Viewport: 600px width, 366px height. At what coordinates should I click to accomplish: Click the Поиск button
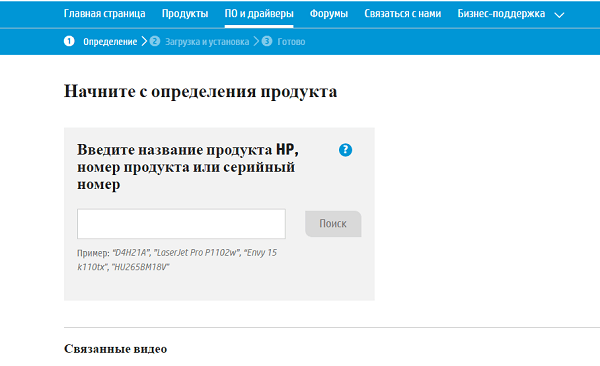333,224
